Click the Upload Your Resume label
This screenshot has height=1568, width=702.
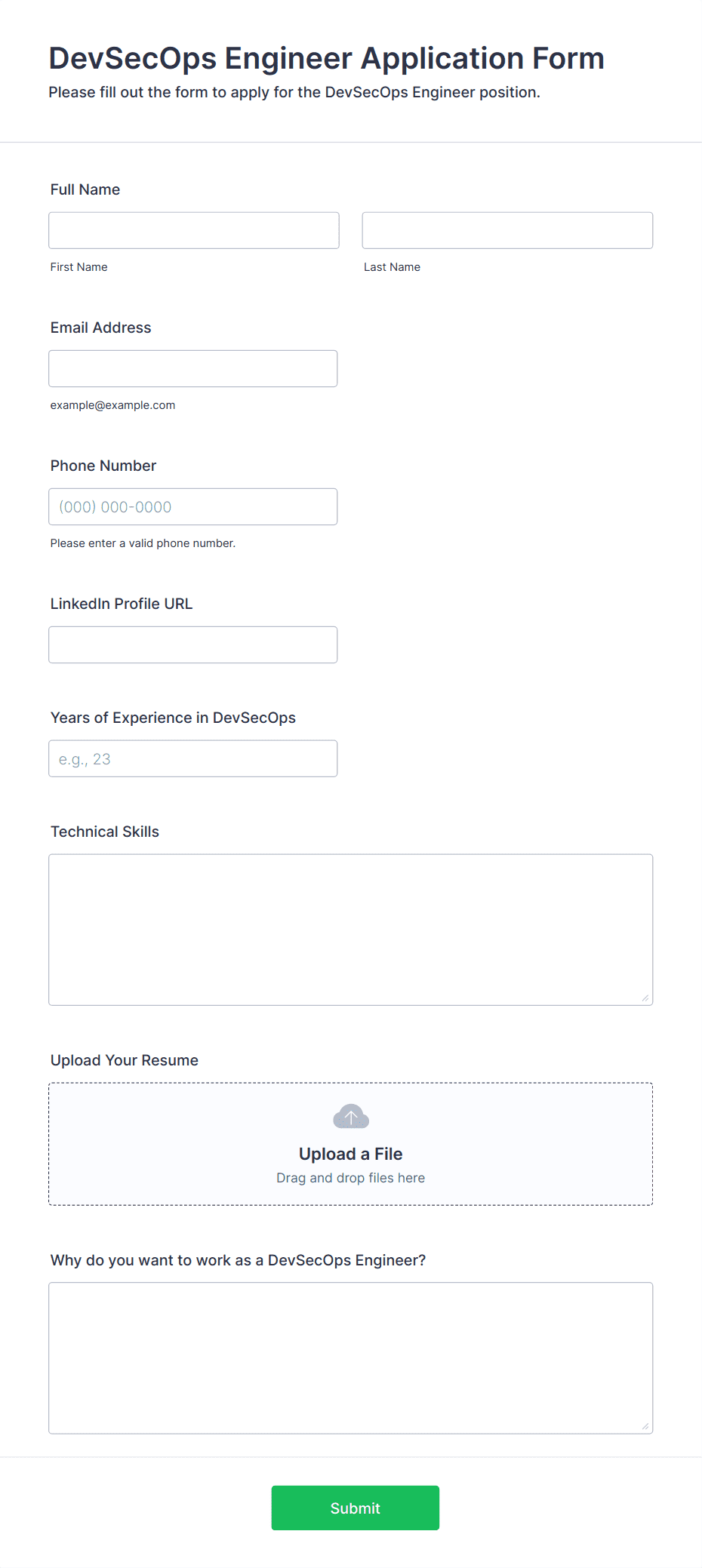(125, 1060)
